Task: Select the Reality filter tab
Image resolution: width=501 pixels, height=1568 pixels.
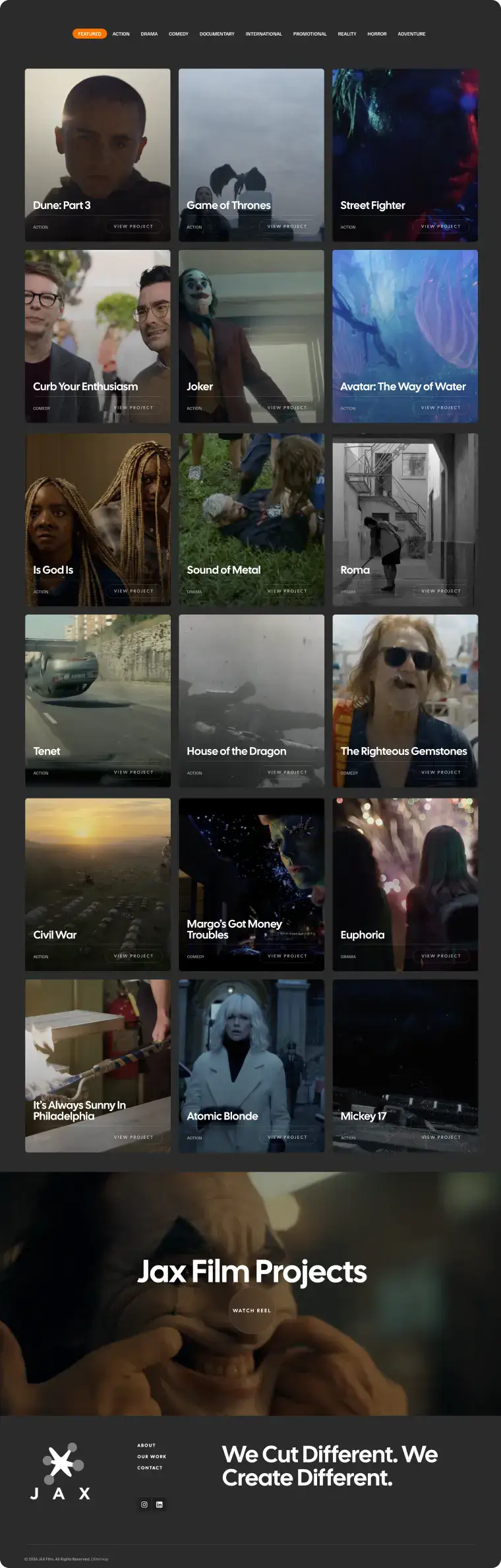Action: (x=347, y=34)
